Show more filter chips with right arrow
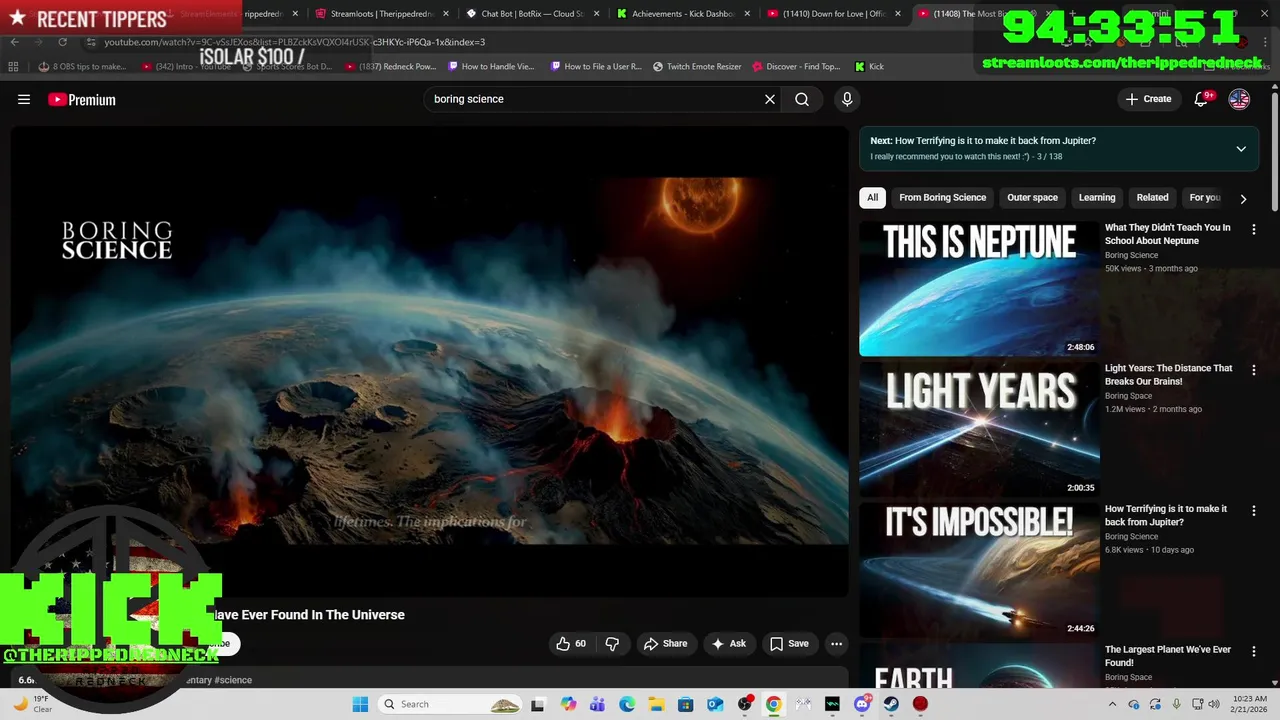Screen dimensions: 1280x720 click(1243, 198)
